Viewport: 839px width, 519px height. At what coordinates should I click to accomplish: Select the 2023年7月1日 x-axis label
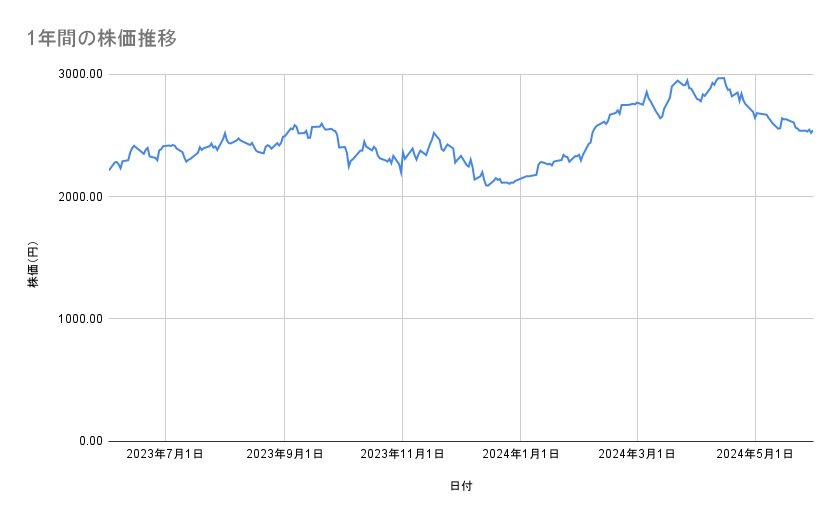[x=165, y=454]
